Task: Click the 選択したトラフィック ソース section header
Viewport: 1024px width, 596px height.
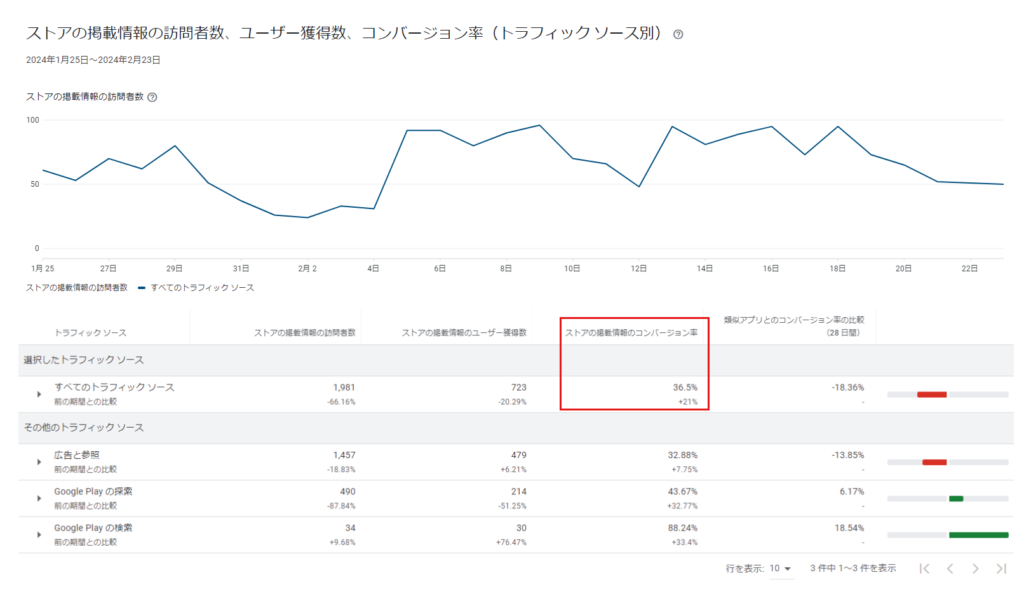Action: pyautogui.click(x=84, y=360)
